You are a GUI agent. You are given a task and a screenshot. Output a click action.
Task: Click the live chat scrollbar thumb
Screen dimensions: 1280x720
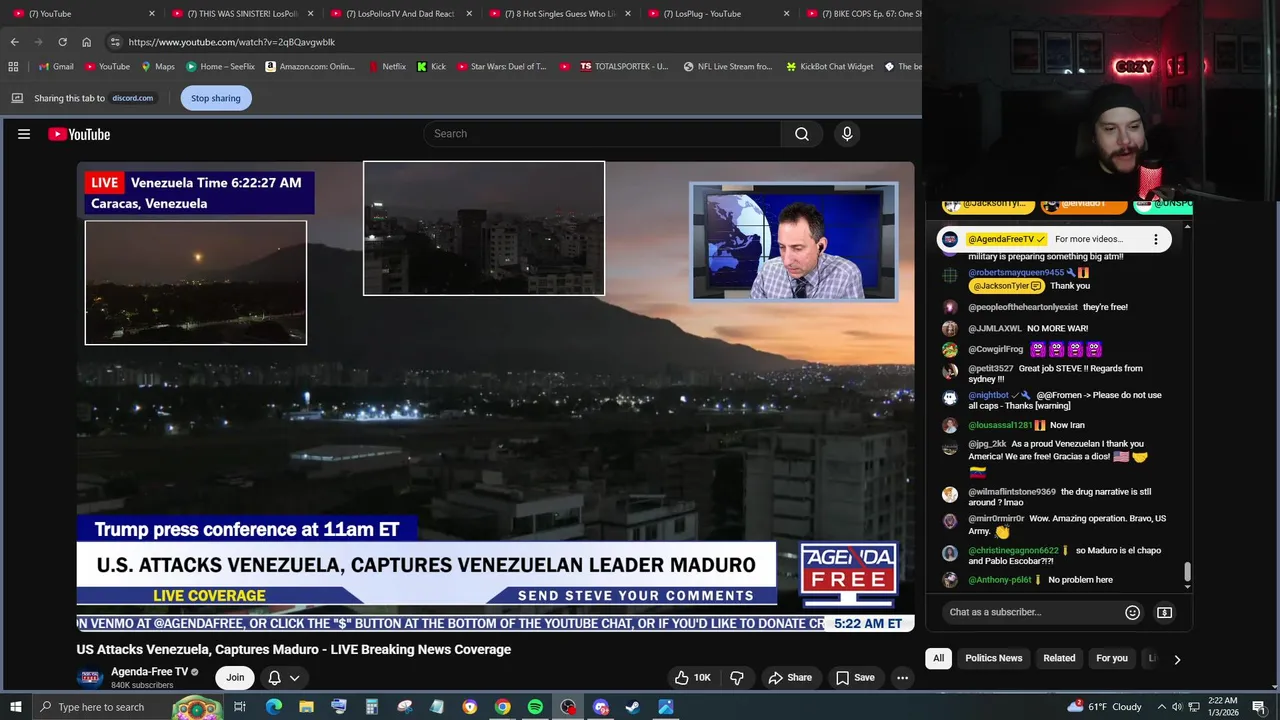tap(1188, 571)
